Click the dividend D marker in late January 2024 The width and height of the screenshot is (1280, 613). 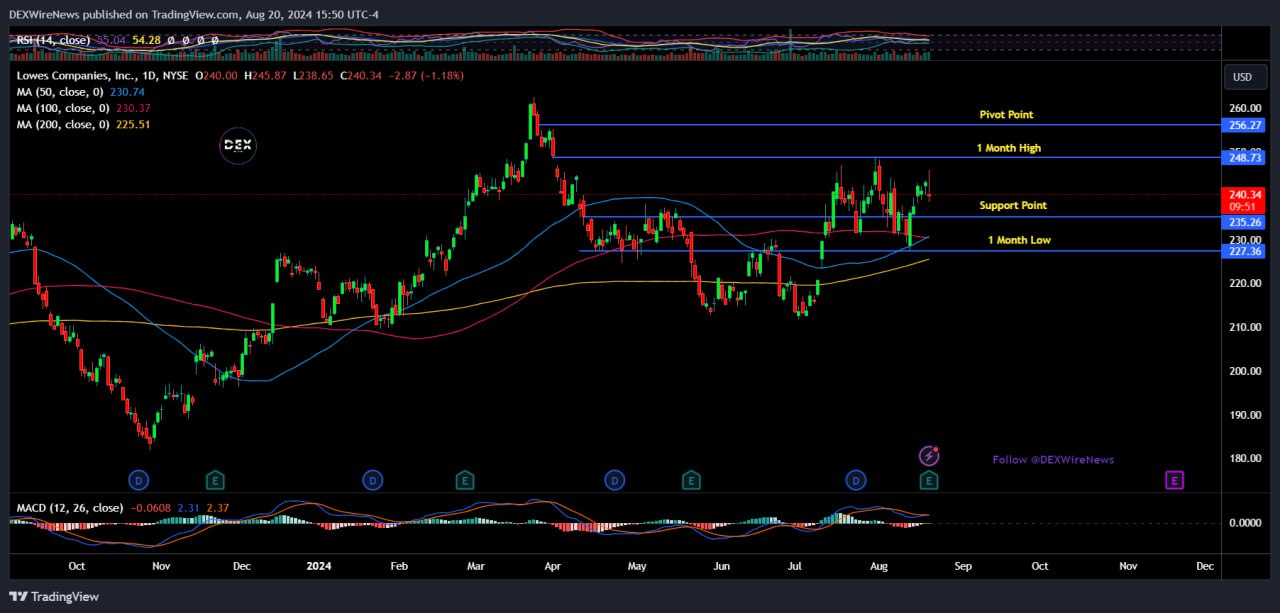(x=373, y=481)
